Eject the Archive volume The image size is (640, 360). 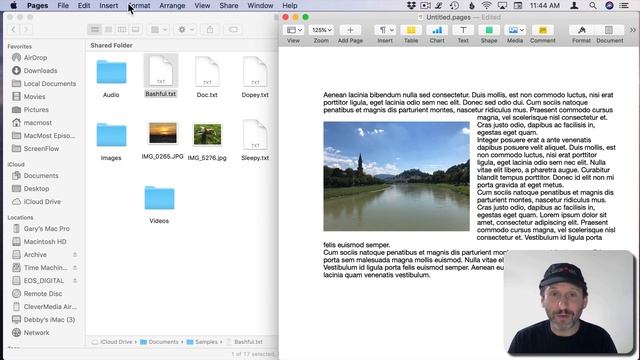(75, 255)
